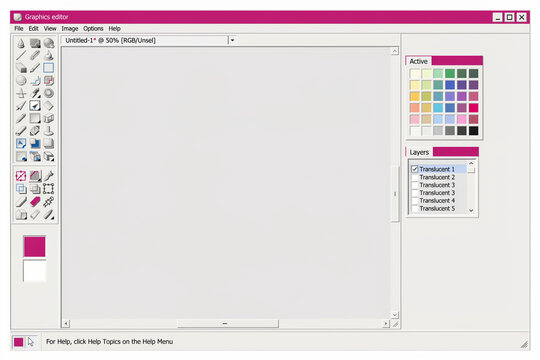Open the View menu
This screenshot has height=360, width=540.
tap(50, 29)
